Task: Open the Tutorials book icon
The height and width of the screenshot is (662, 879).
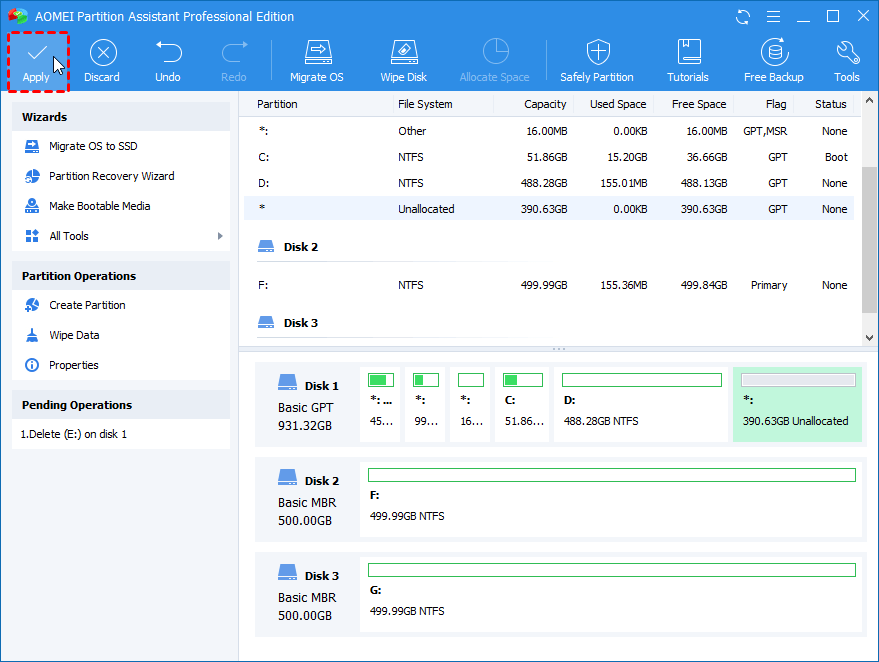Action: (688, 62)
